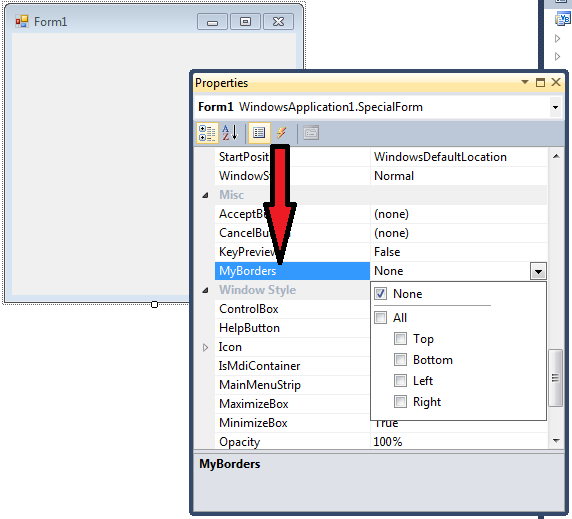Image resolution: width=572 pixels, height=519 pixels.
Task: Select the MaximizeBox property
Action: click(x=292, y=404)
